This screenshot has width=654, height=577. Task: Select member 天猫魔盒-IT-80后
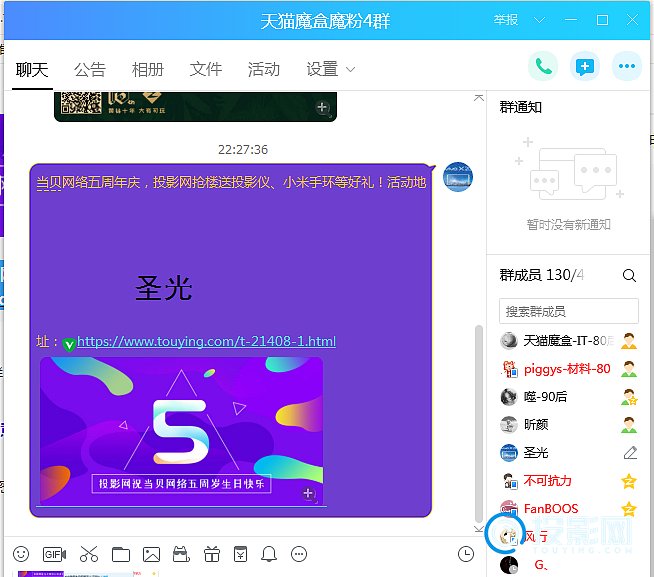568,341
